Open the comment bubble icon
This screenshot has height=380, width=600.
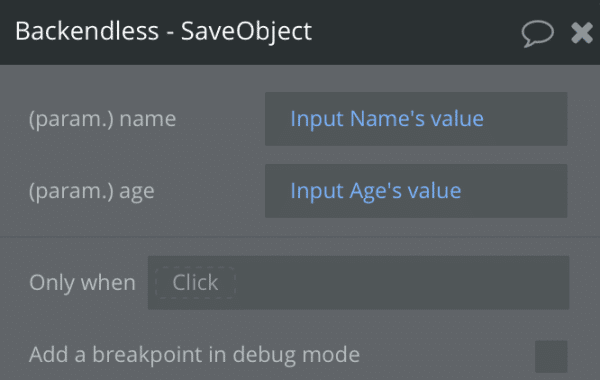pos(537,34)
